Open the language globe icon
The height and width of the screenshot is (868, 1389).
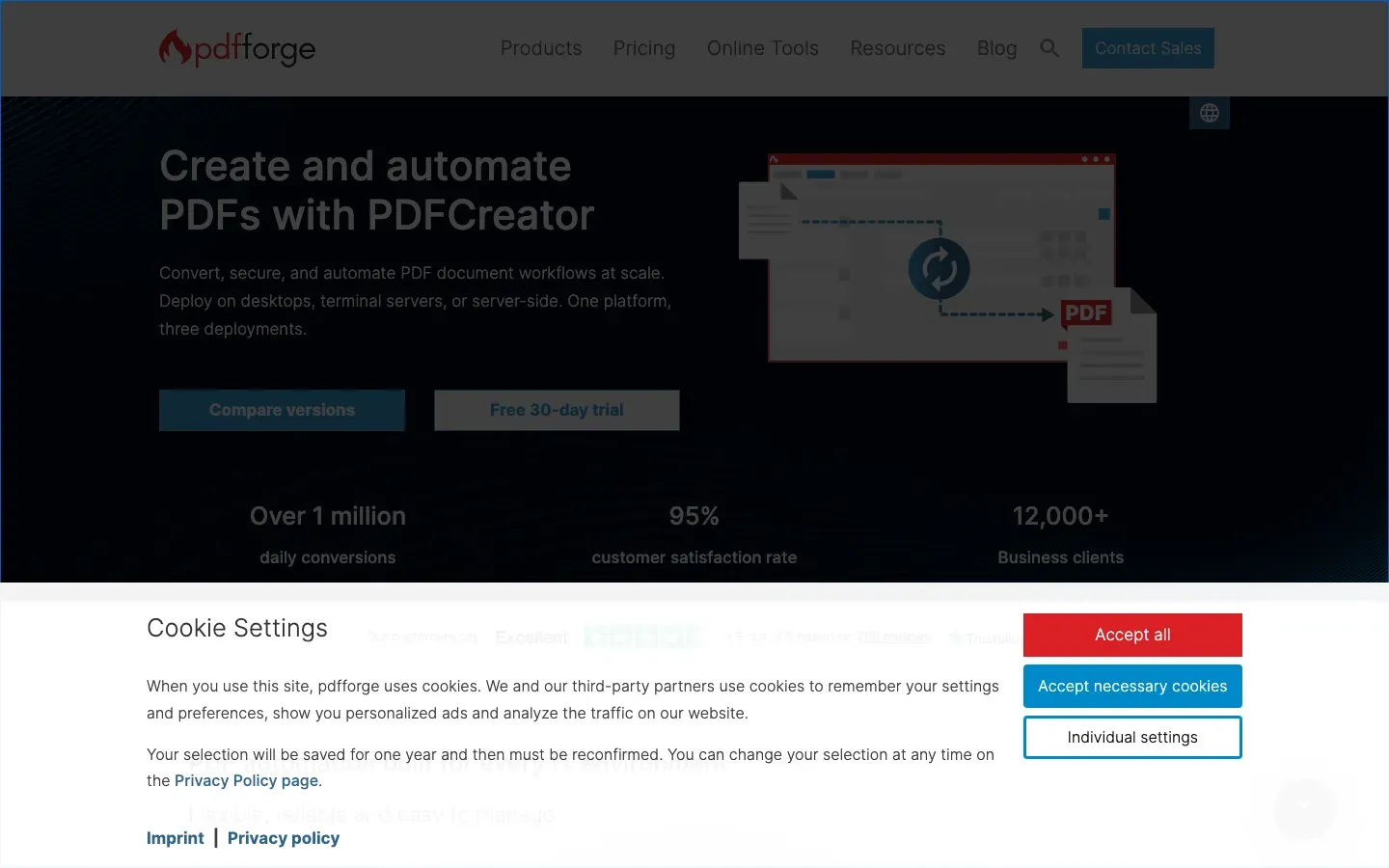tap(1210, 113)
